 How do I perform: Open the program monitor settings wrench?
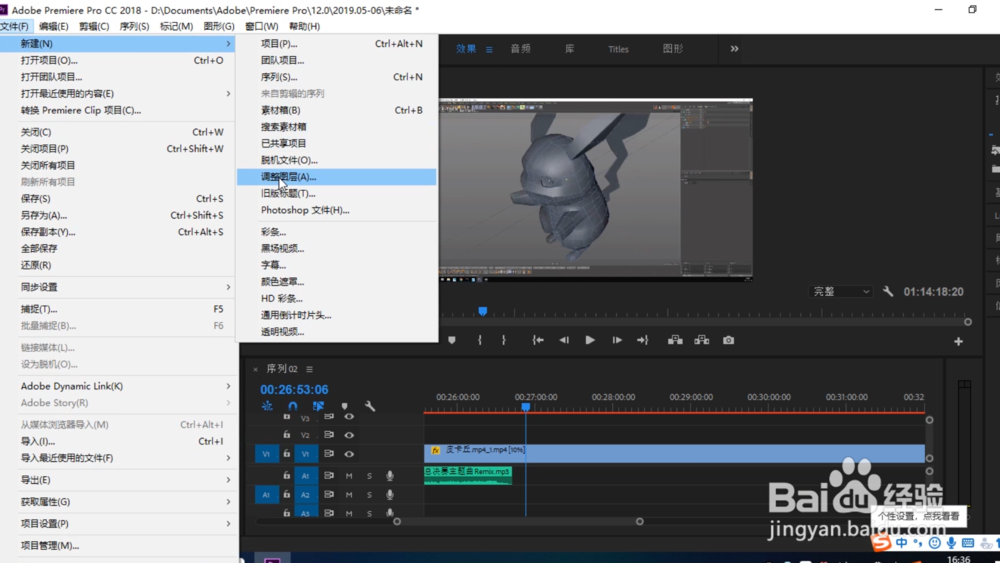(x=888, y=291)
